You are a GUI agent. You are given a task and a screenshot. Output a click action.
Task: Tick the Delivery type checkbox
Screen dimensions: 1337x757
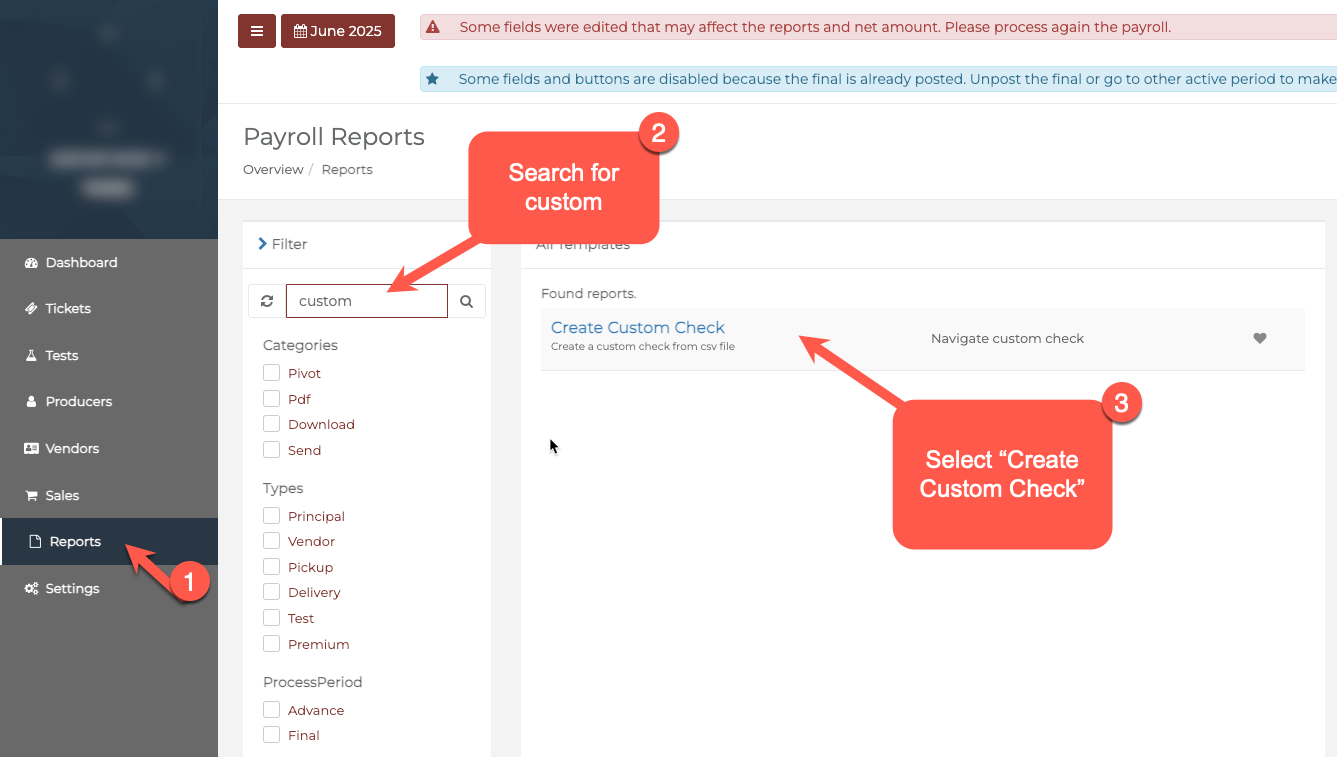(x=271, y=592)
